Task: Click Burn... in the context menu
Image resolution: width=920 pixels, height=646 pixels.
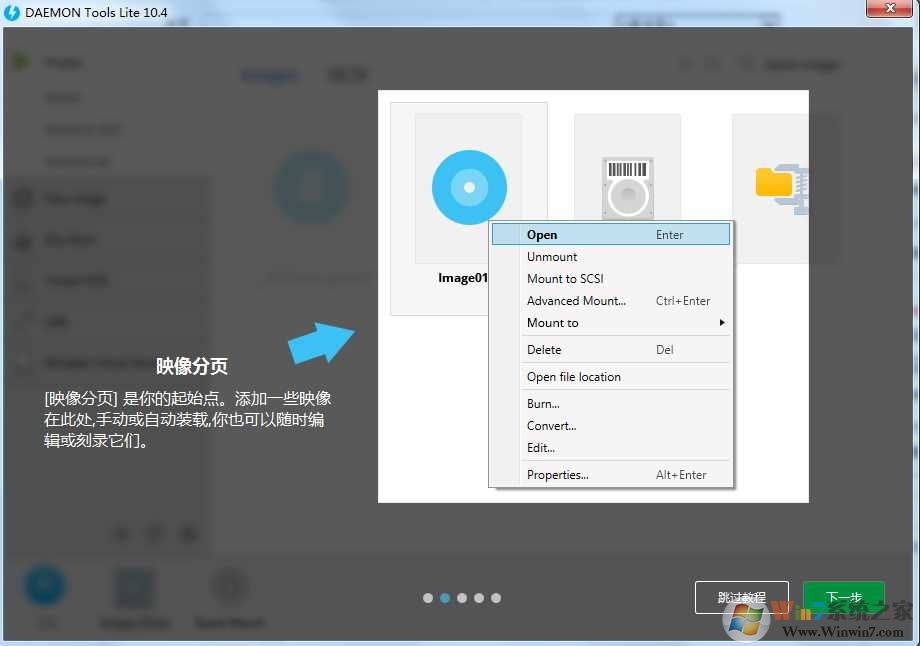Action: [543, 404]
